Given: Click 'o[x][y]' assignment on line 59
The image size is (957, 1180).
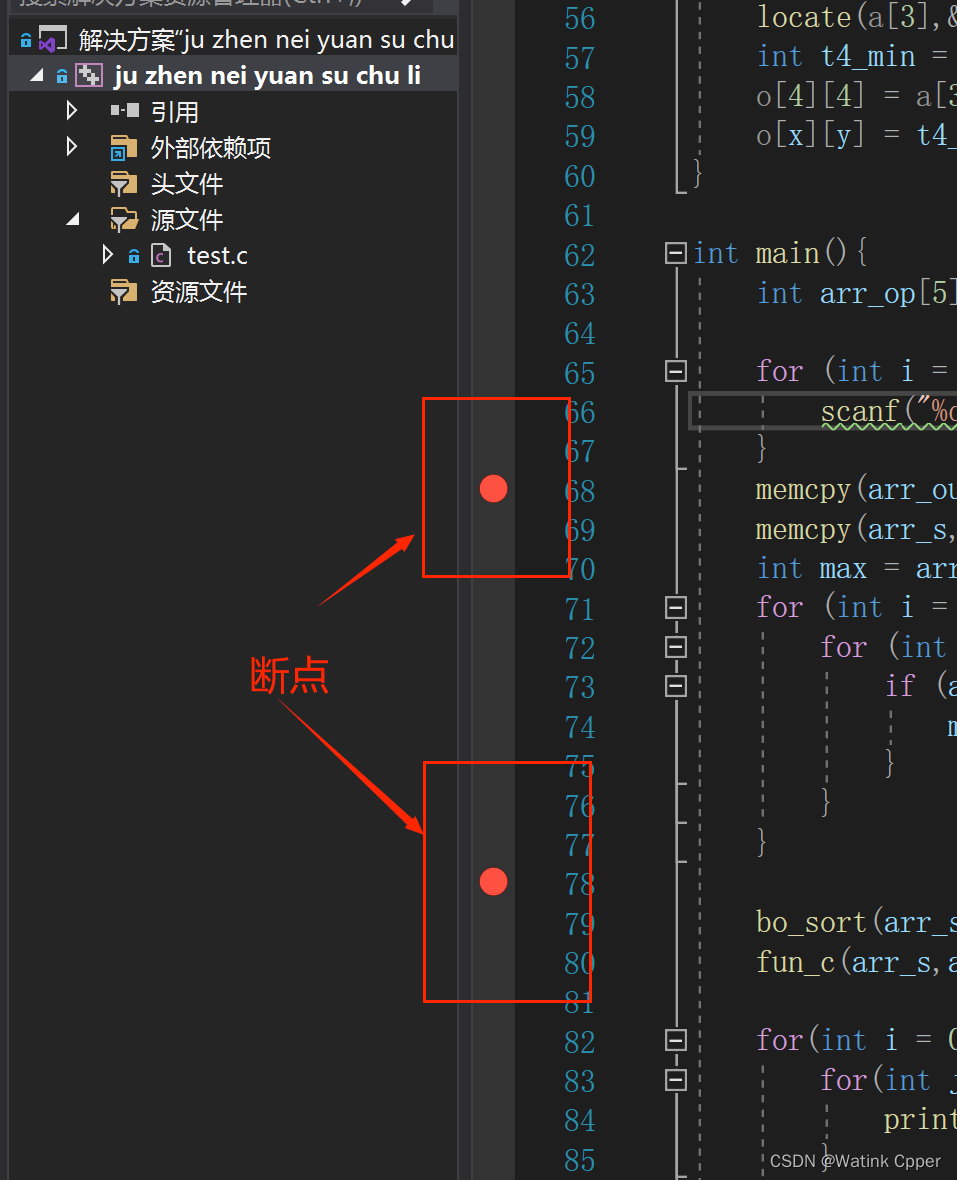Looking at the screenshot, I should [810, 135].
